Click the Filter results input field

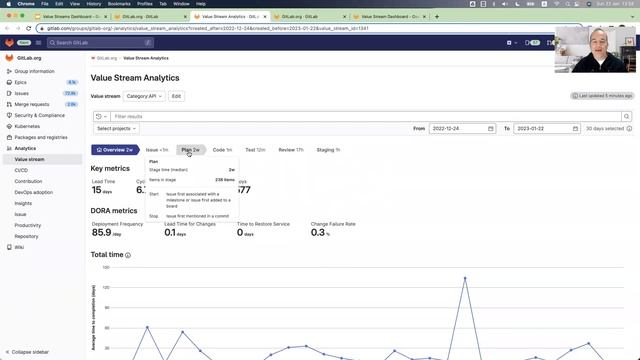(x=366, y=116)
